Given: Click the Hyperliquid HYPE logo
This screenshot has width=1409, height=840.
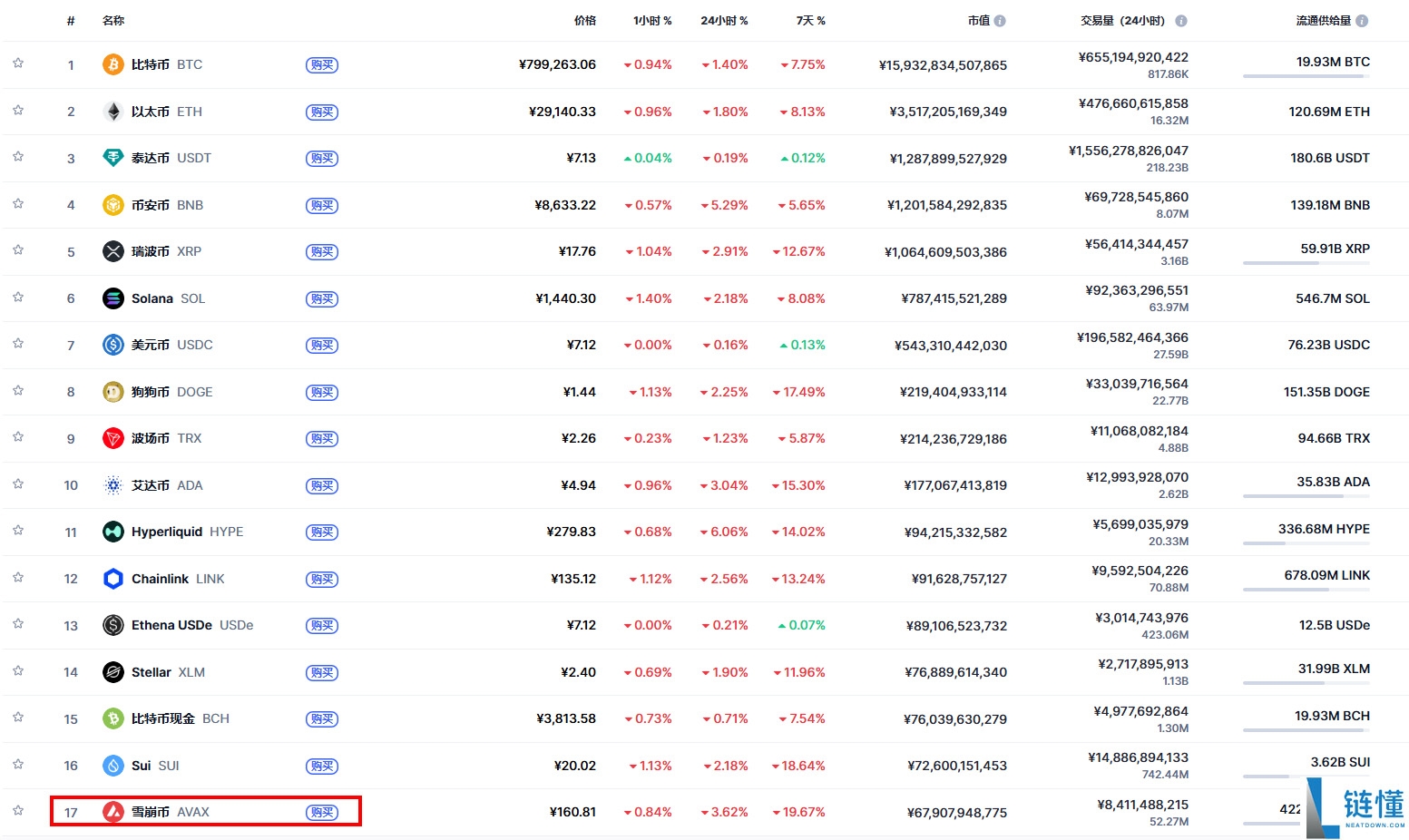Looking at the screenshot, I should pos(113,532).
